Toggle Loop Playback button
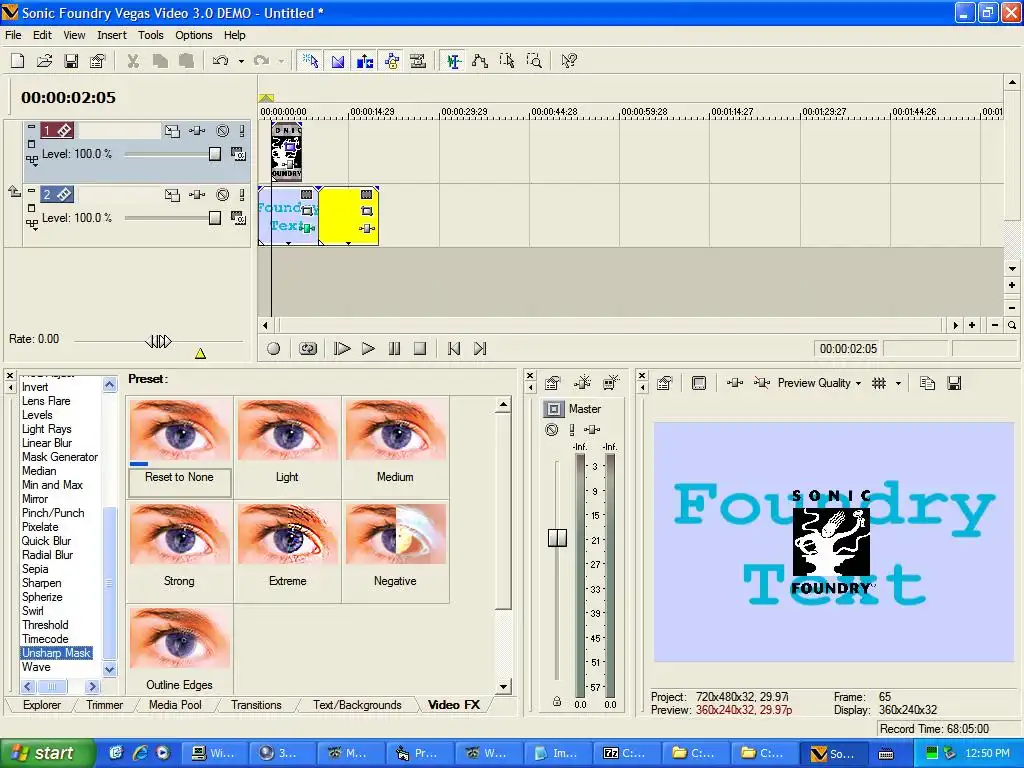Image resolution: width=1024 pixels, height=768 pixels. point(308,349)
